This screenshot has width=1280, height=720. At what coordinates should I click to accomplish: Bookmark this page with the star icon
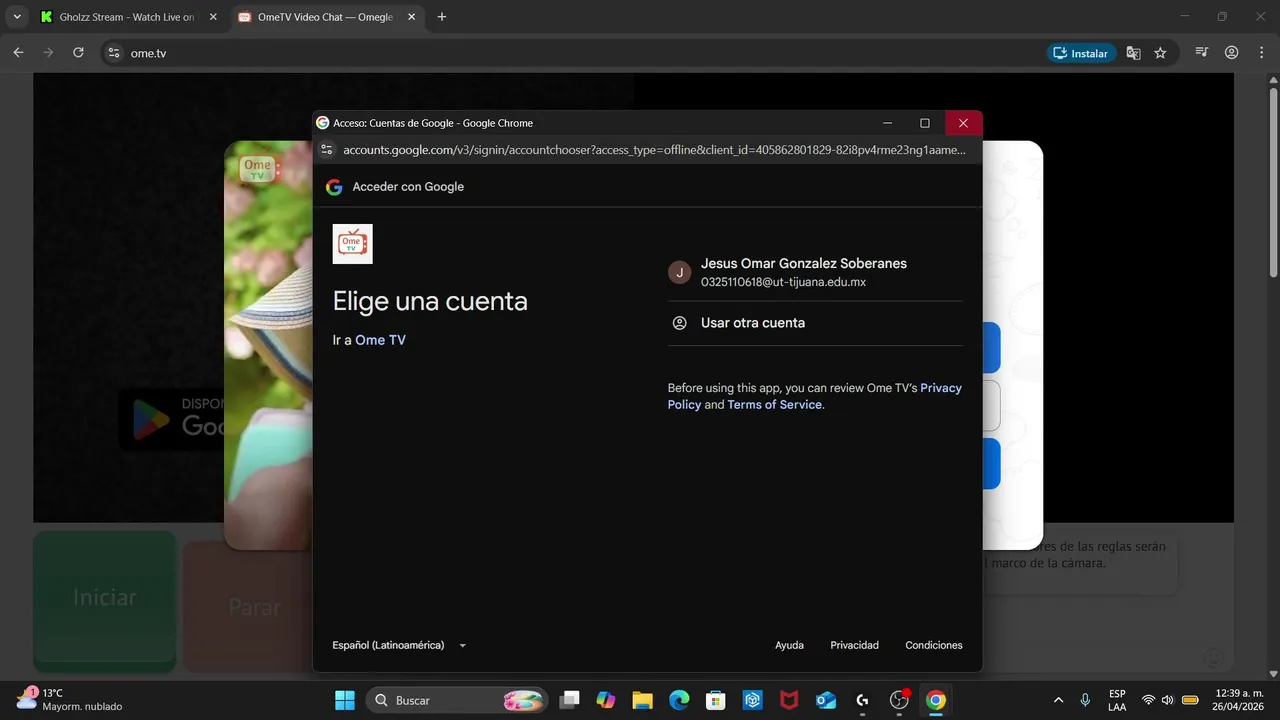1160,53
